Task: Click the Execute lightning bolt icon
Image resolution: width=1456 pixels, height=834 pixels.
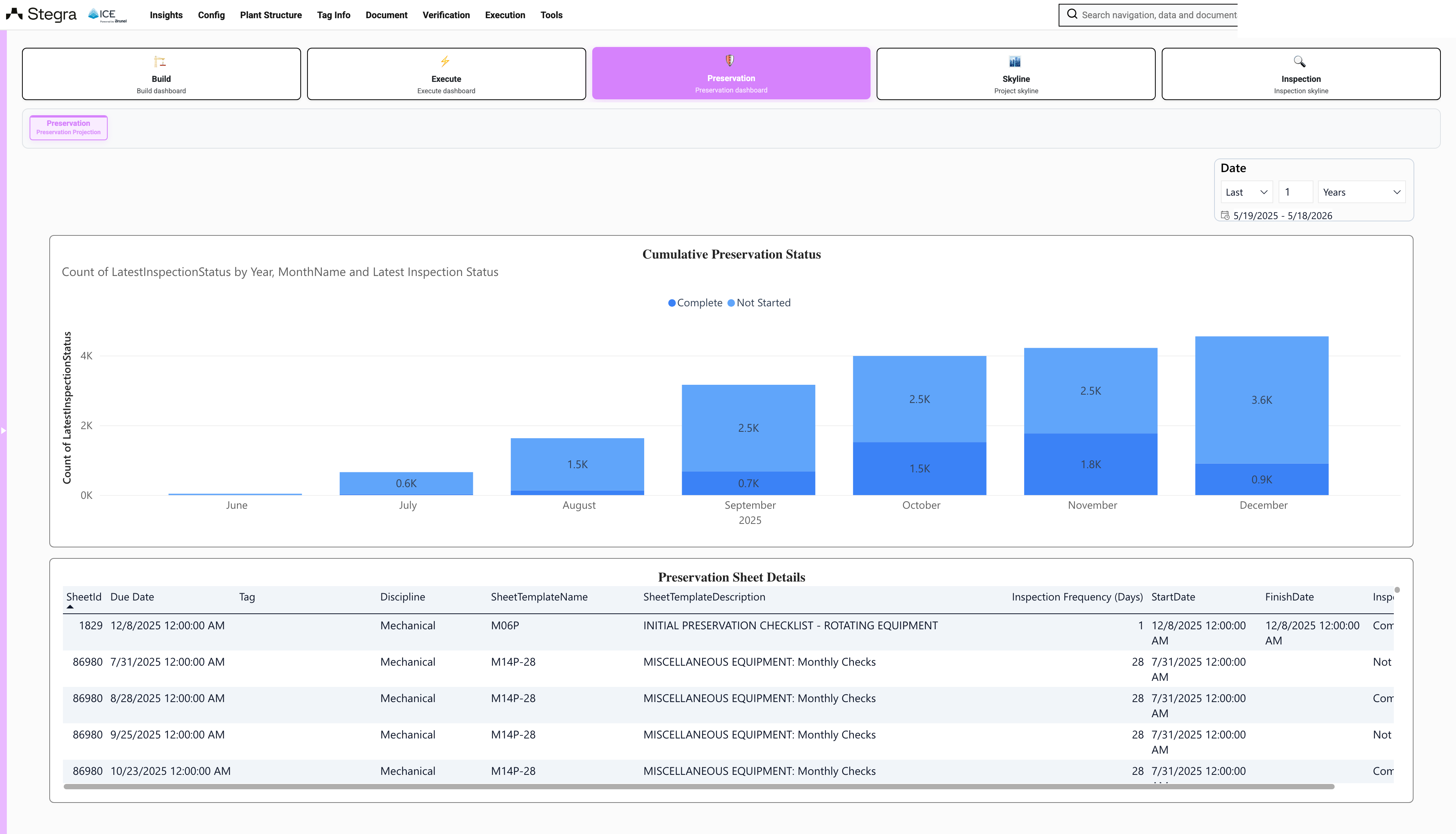Action: click(445, 61)
